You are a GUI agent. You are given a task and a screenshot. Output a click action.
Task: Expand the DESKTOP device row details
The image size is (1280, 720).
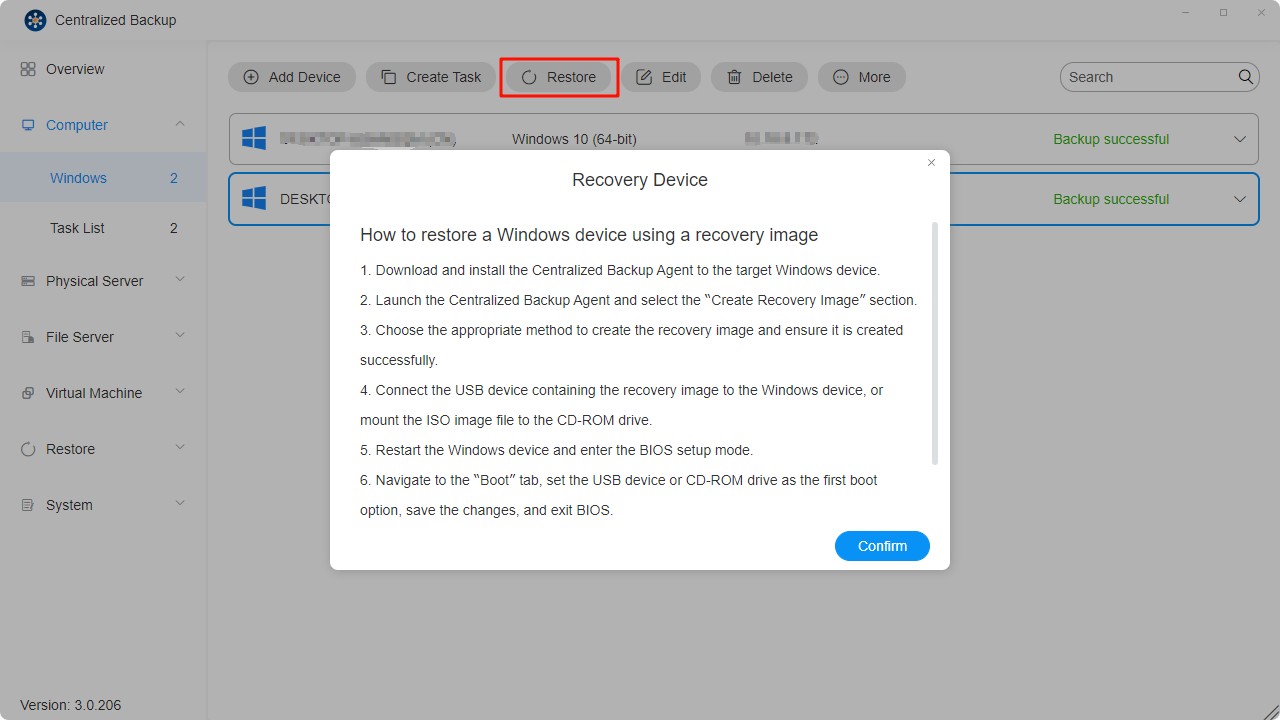tap(1240, 199)
